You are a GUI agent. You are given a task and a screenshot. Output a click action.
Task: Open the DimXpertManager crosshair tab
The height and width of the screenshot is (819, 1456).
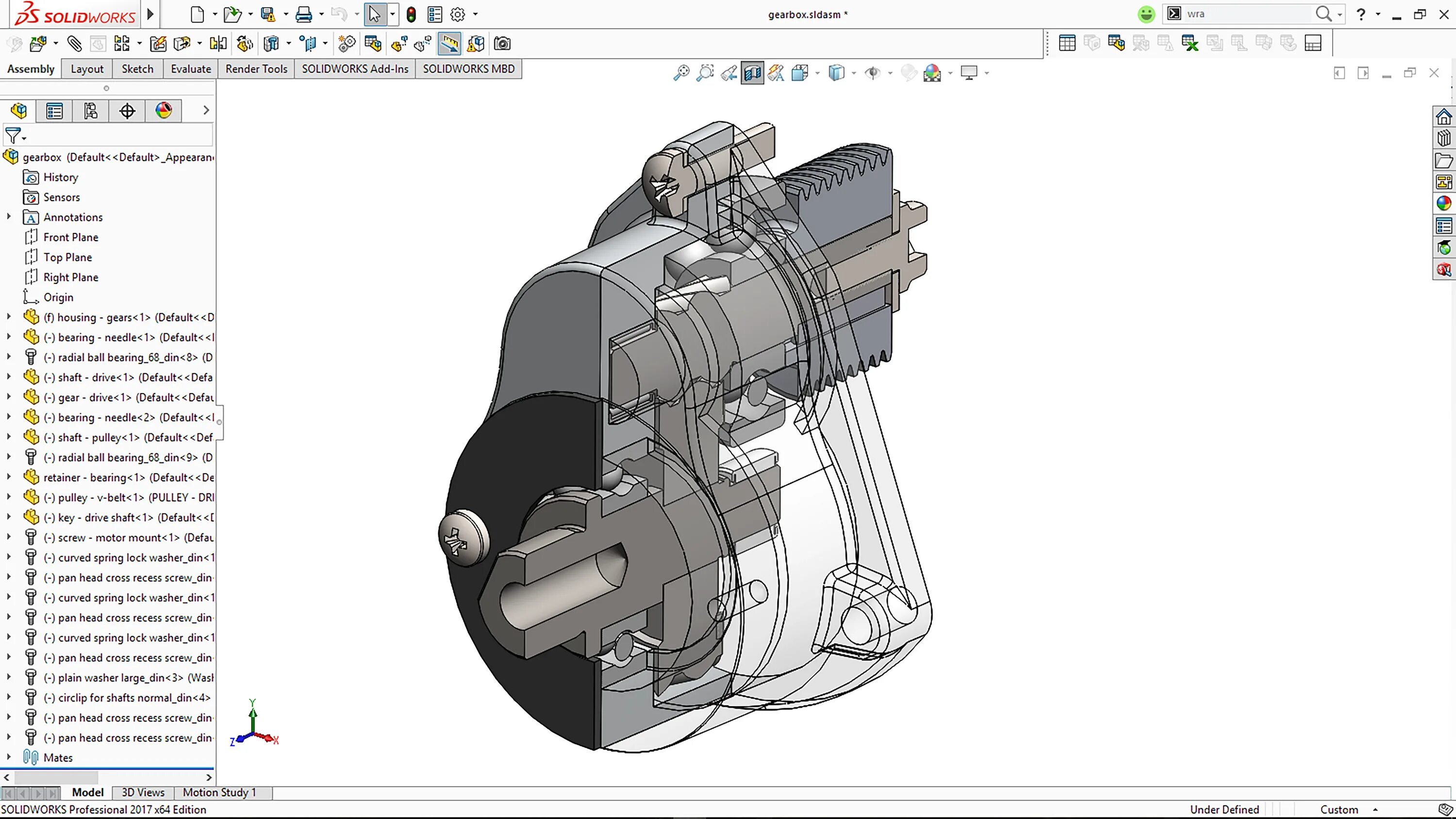(x=127, y=111)
